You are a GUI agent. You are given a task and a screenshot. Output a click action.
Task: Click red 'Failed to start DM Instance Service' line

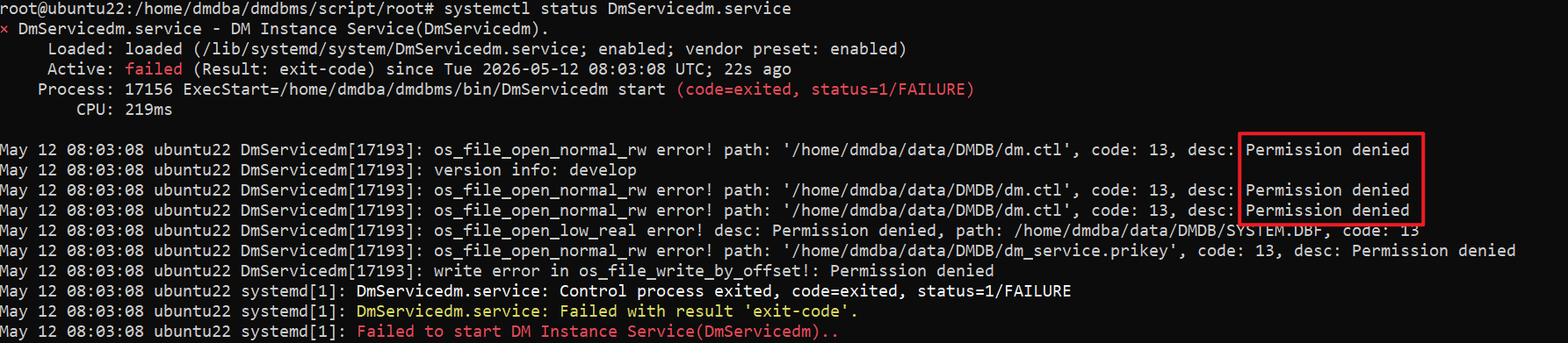pyautogui.click(x=597, y=332)
